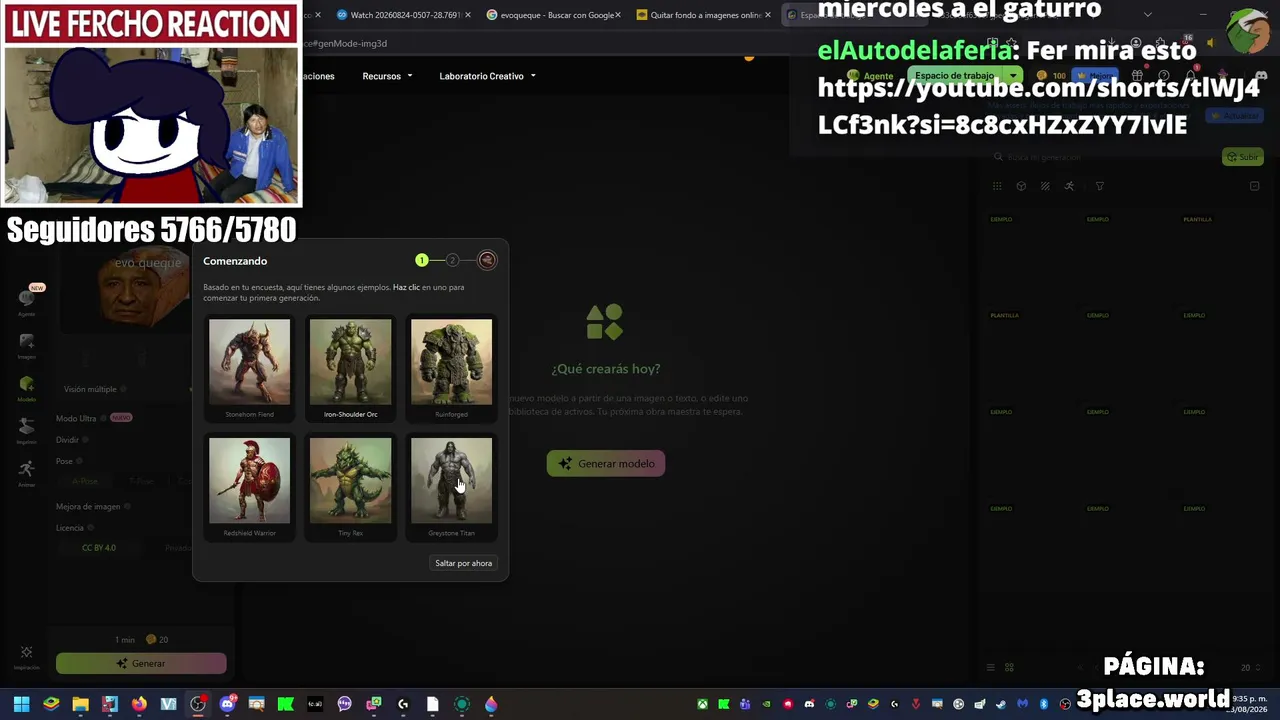Click the Generar modelo button

[x=606, y=463]
